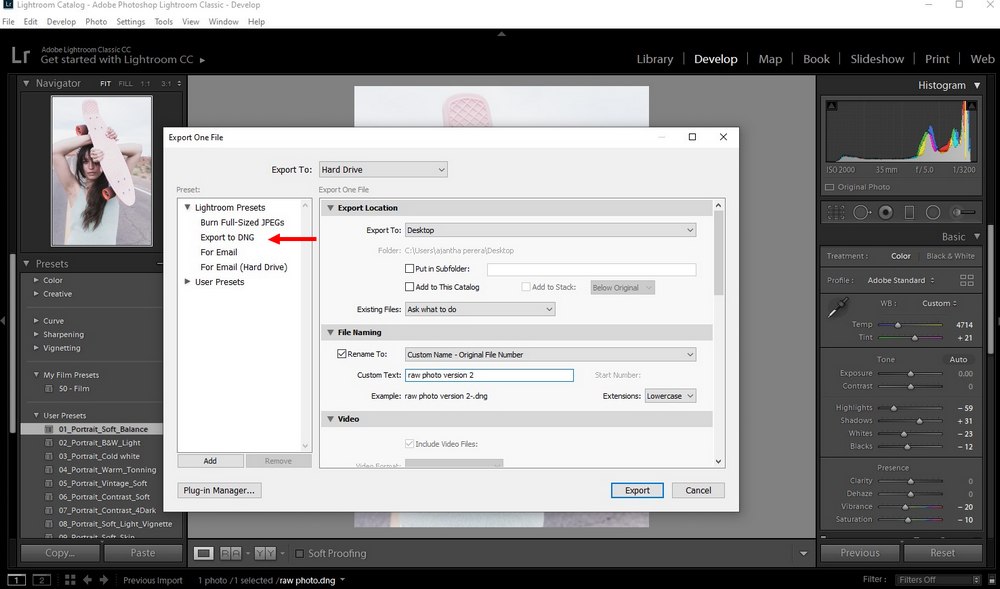Go forward using the filmstrip right arrow

104,580
